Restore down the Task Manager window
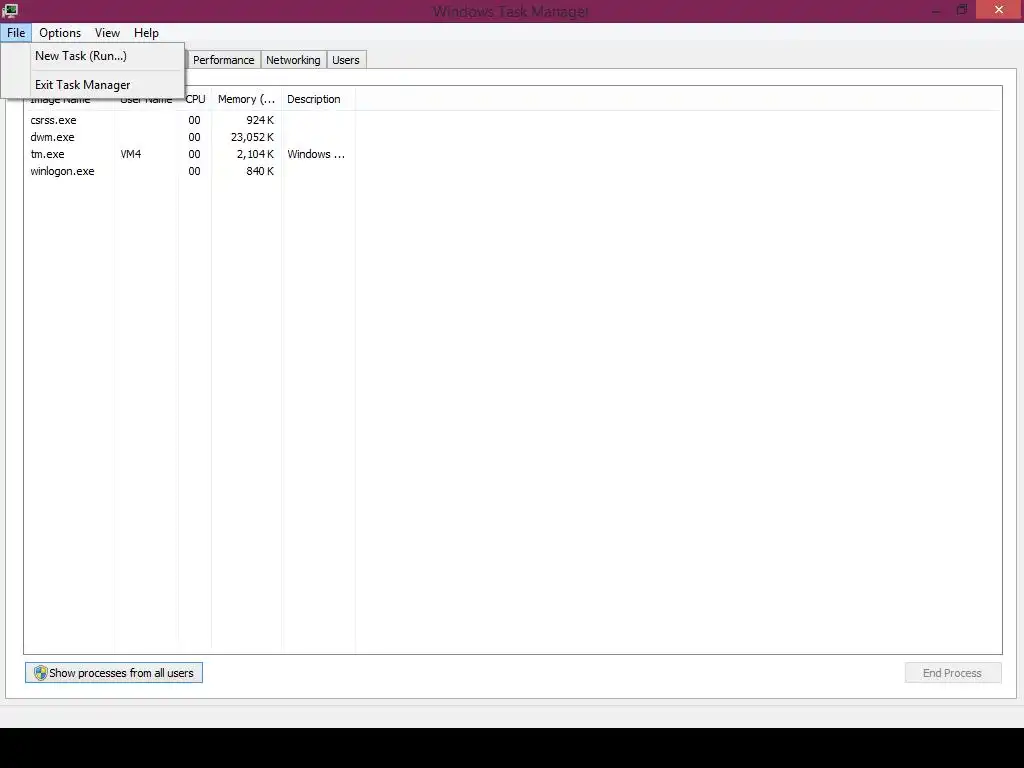This screenshot has height=768, width=1024. [962, 10]
